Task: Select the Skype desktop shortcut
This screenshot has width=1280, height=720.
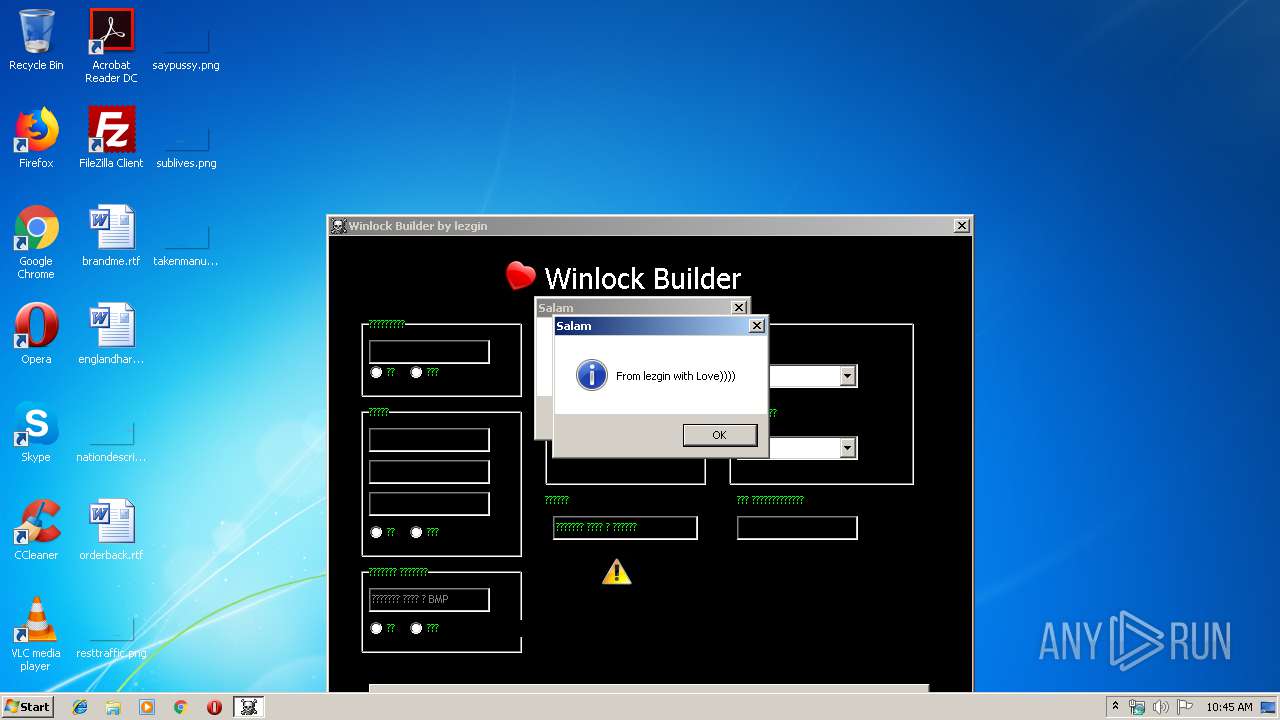Action: [x=36, y=432]
